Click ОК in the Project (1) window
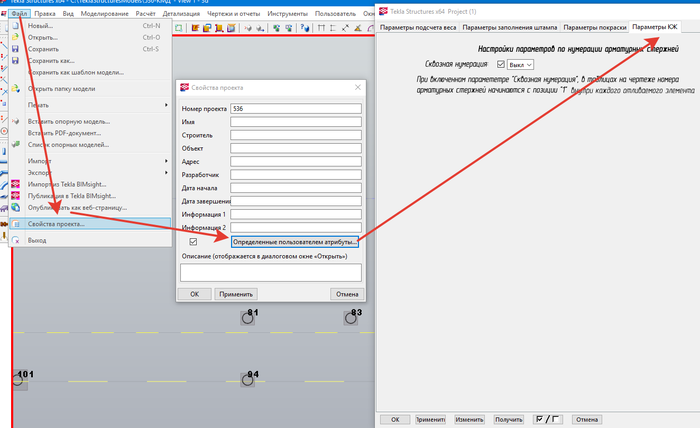Screen dimensions: 700x428 pyautogui.click(x=395, y=420)
